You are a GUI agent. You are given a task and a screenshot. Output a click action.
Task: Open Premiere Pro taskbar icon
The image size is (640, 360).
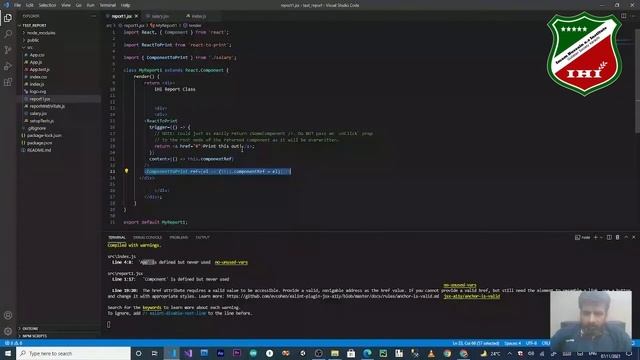(x=237, y=353)
